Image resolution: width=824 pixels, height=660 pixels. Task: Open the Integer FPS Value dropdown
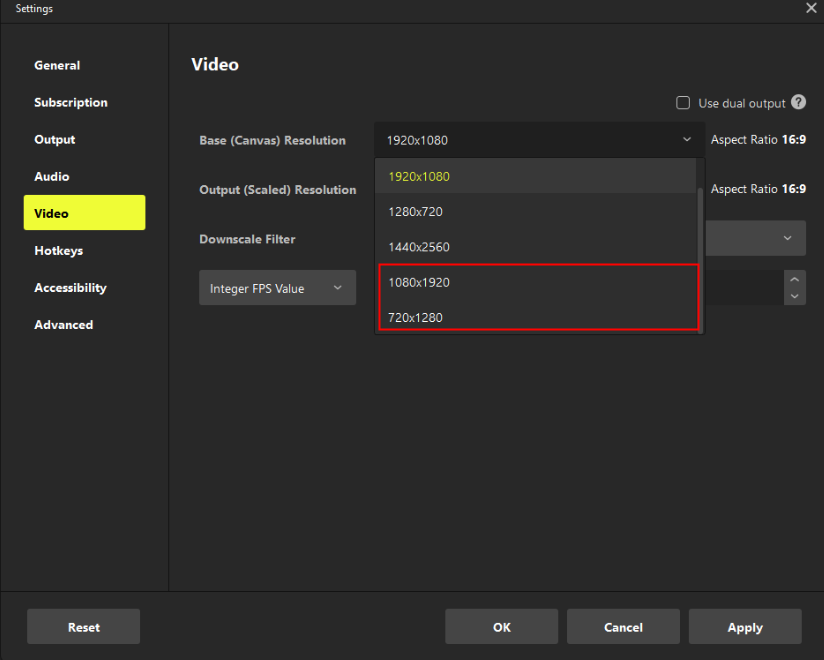277,288
